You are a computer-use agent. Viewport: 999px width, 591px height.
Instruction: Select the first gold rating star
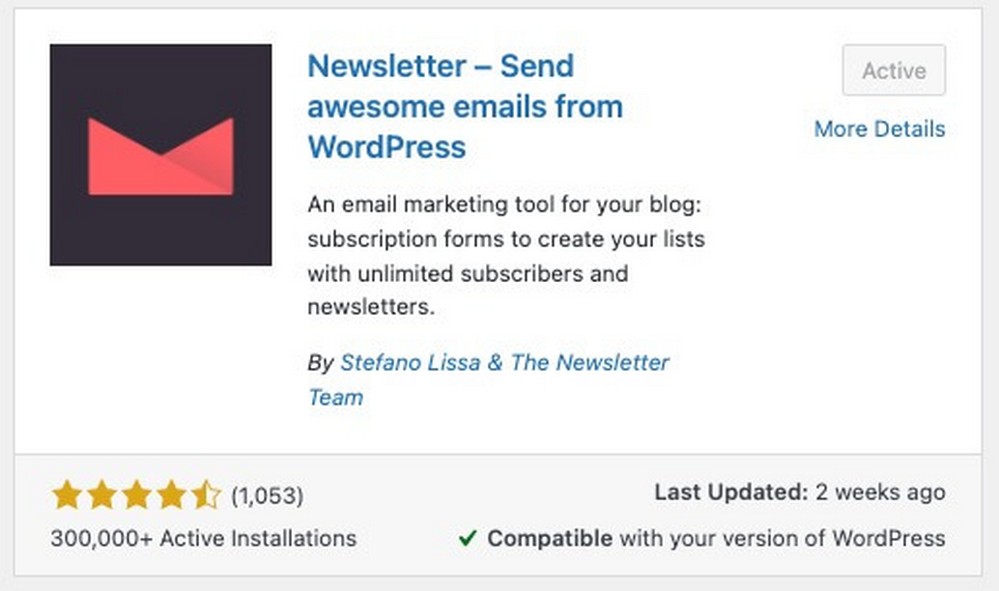[66, 494]
